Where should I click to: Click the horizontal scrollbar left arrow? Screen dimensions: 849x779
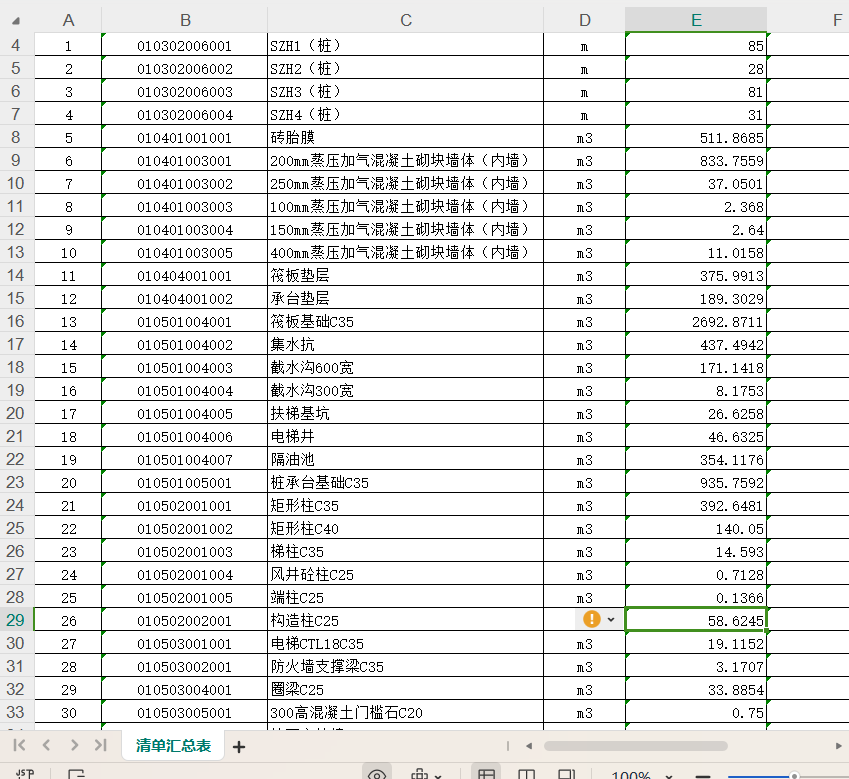click(x=529, y=746)
